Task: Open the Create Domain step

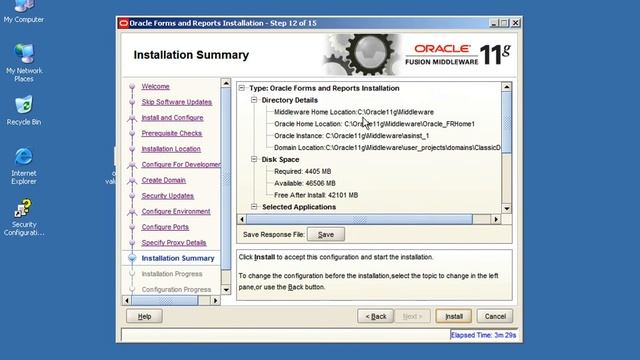Action: pyautogui.click(x=164, y=180)
